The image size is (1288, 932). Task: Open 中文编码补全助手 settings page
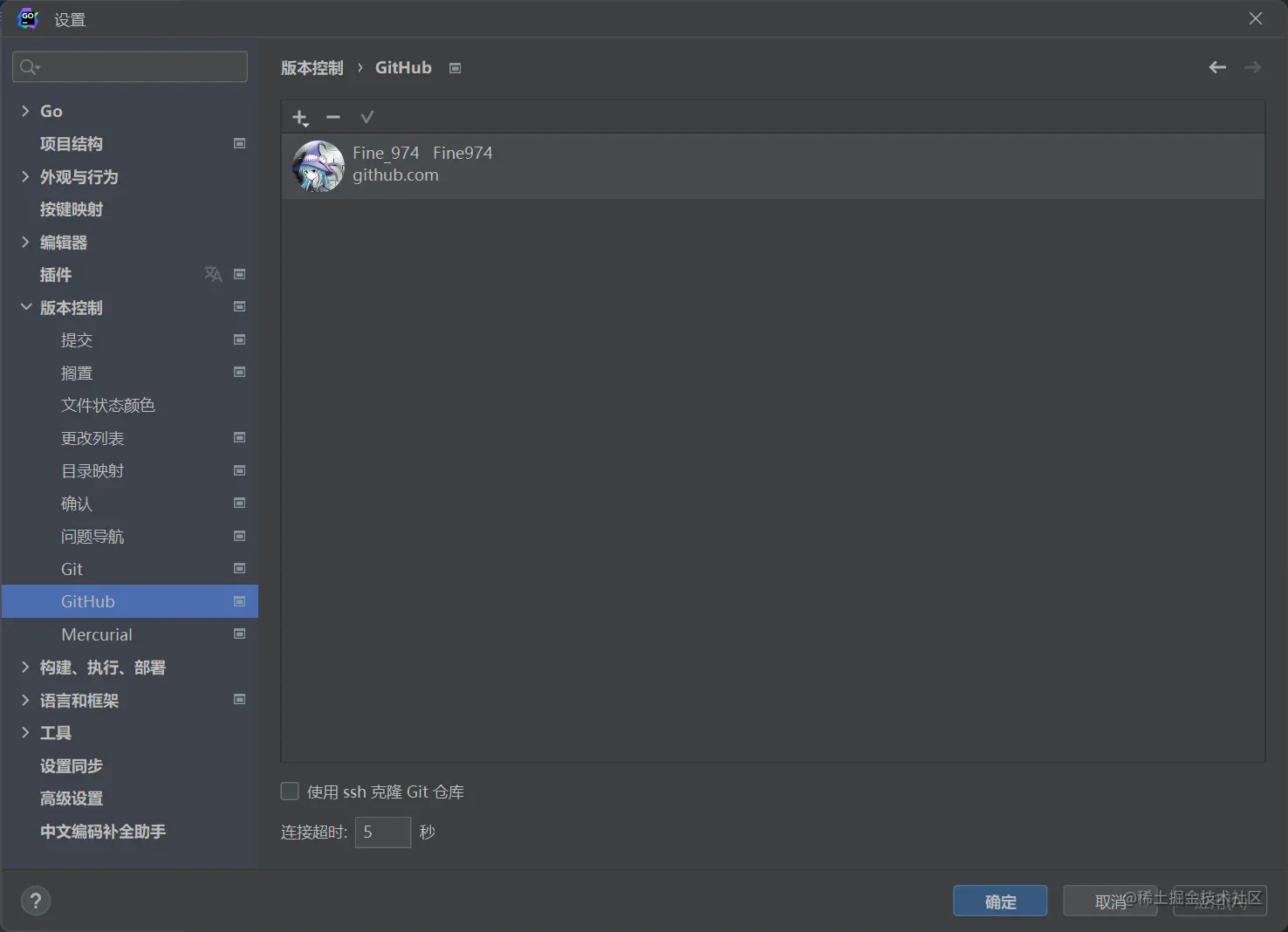pos(103,832)
